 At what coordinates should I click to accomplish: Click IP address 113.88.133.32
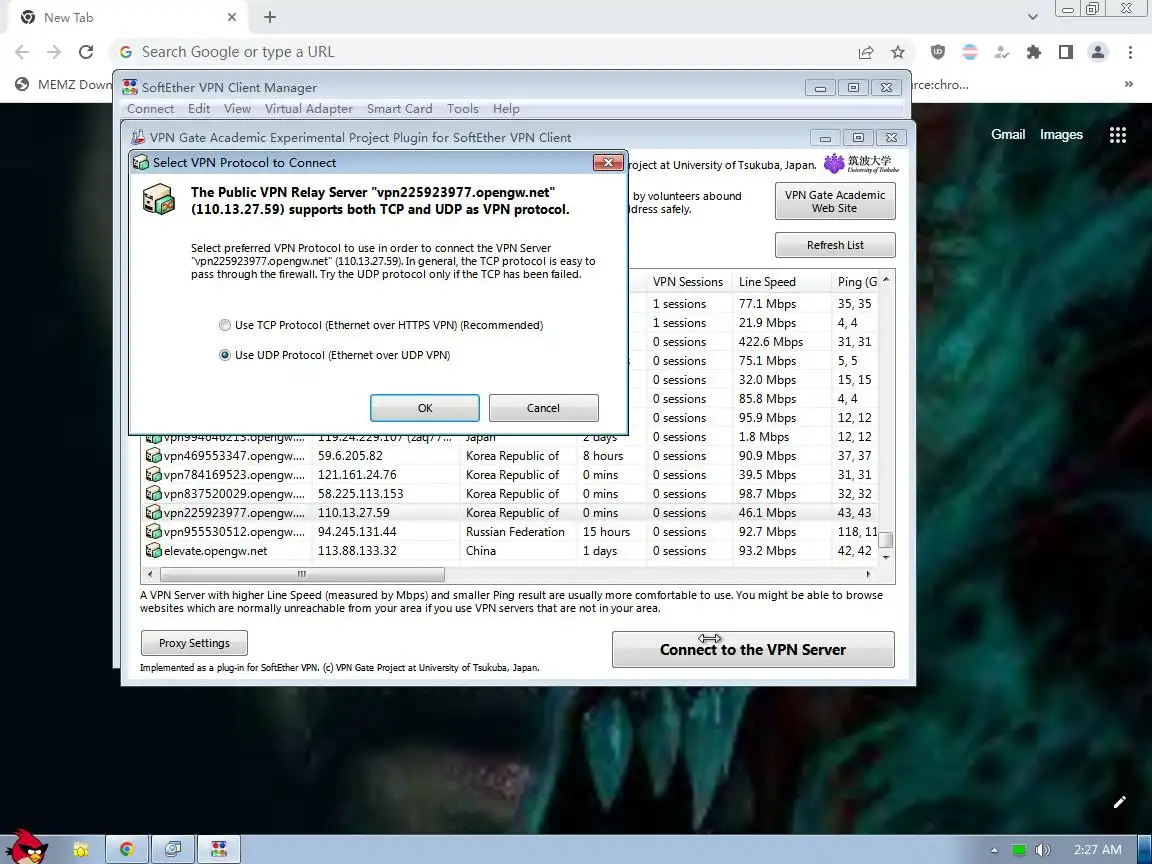[357, 551]
